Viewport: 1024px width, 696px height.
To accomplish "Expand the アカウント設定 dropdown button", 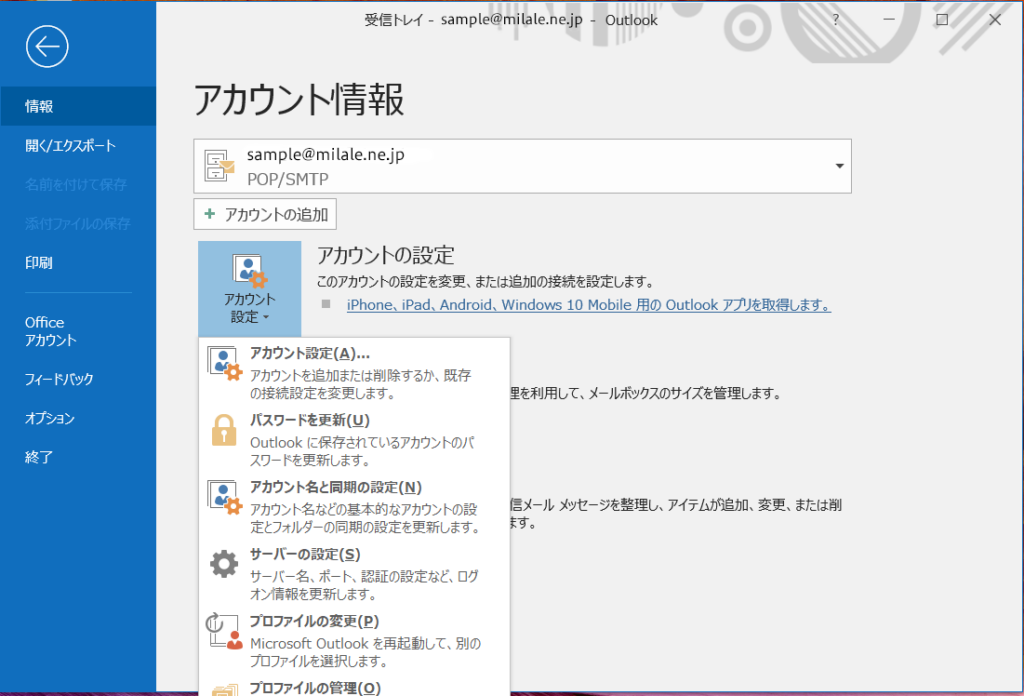I will coord(249,289).
